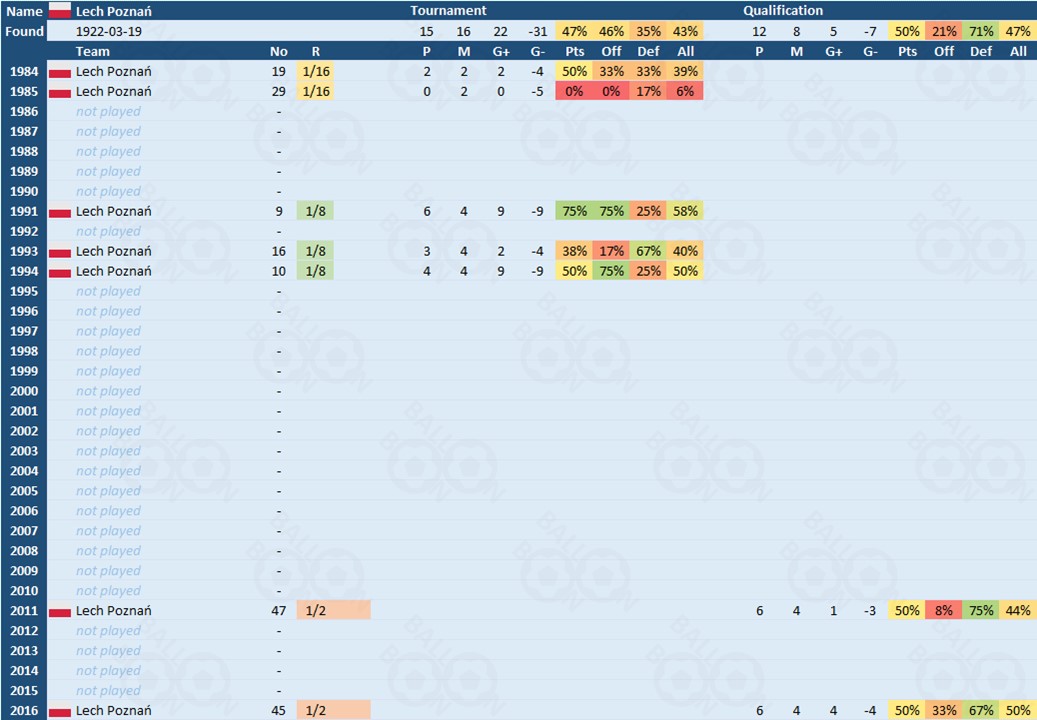The width and height of the screenshot is (1037, 720).
Task: Click the Polish flag in the 1991 row
Action: tap(60, 212)
